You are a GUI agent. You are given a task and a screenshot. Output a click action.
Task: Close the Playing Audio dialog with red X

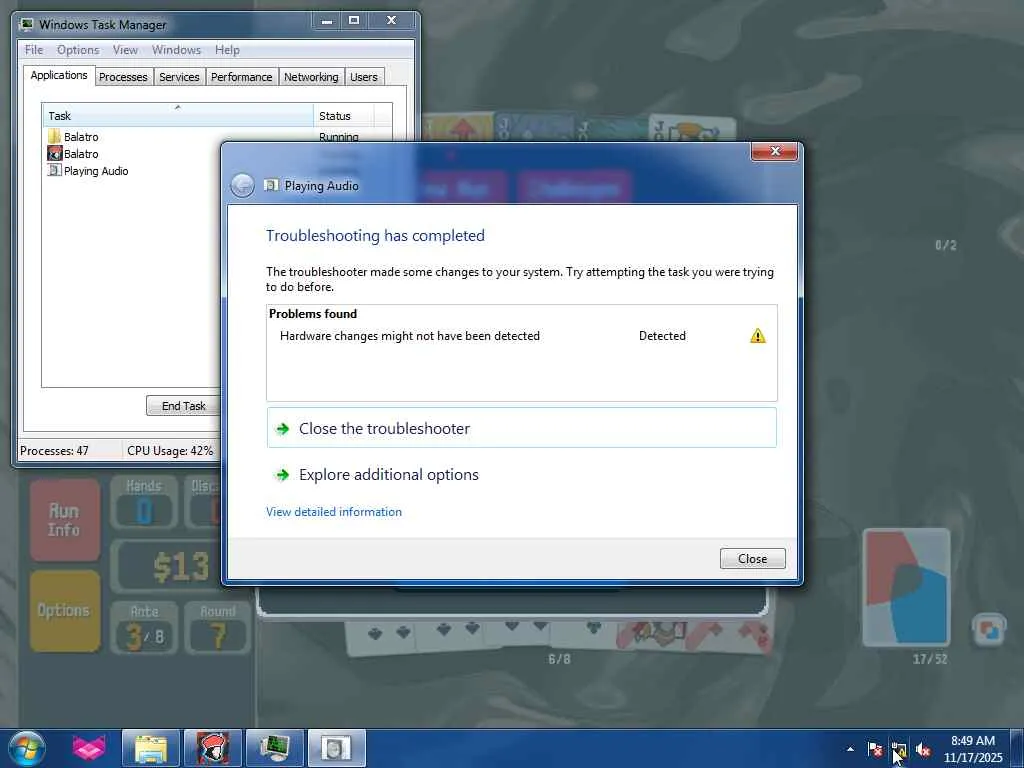775,152
